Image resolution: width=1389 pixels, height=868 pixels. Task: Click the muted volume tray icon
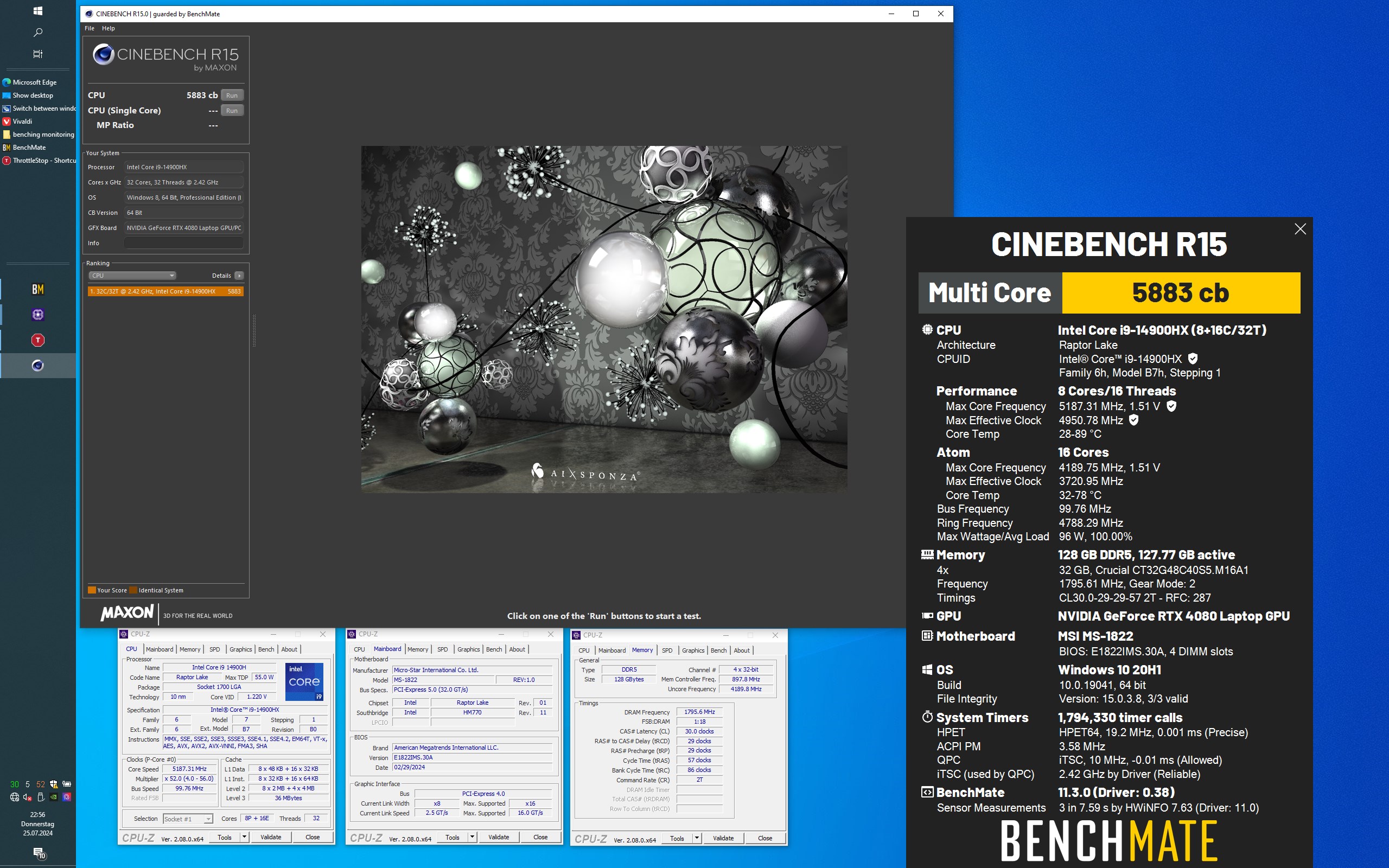click(x=28, y=797)
